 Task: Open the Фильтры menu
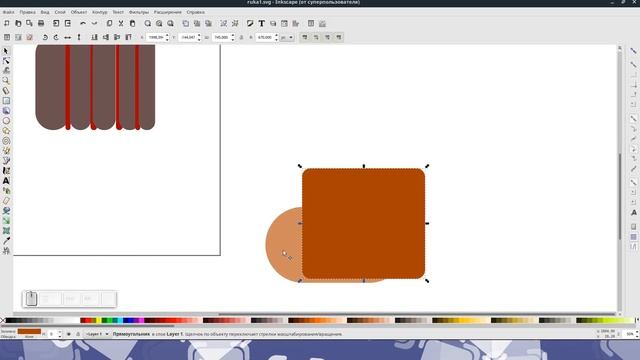click(139, 12)
